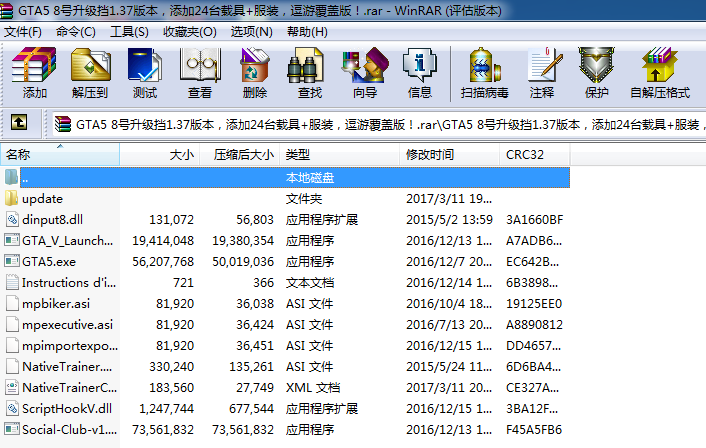Click the Social-Club-v1 file icon
Viewport: 706px width, 448px height.
click(11, 430)
